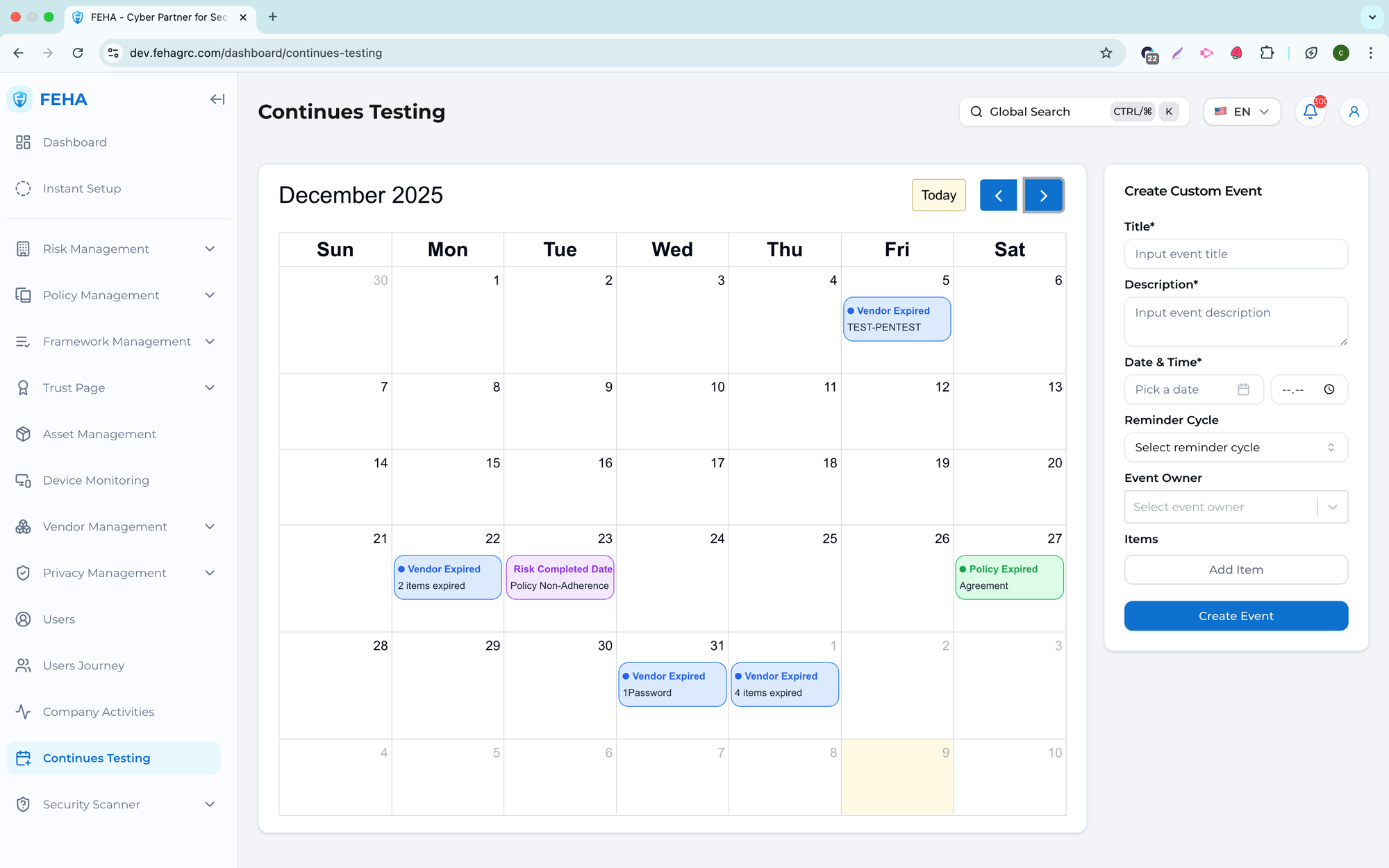Collapse the sidebar with arrow icon
1389x868 pixels.
click(217, 99)
